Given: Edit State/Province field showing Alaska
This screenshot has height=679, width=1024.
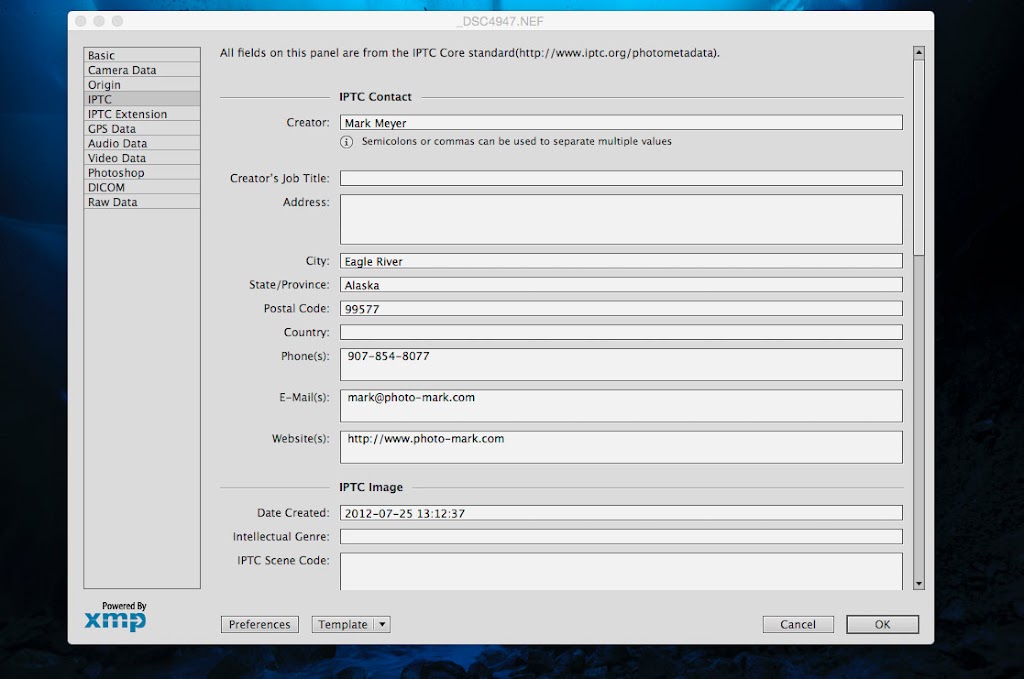Looking at the screenshot, I should click(x=621, y=285).
